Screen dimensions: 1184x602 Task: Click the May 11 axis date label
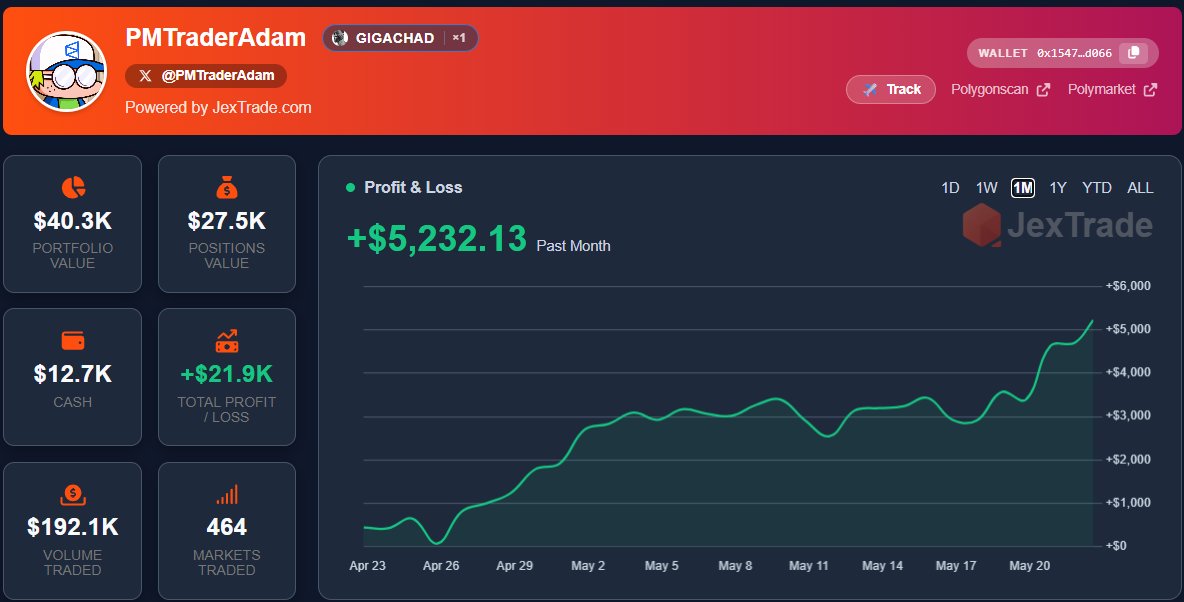pyautogui.click(x=809, y=566)
